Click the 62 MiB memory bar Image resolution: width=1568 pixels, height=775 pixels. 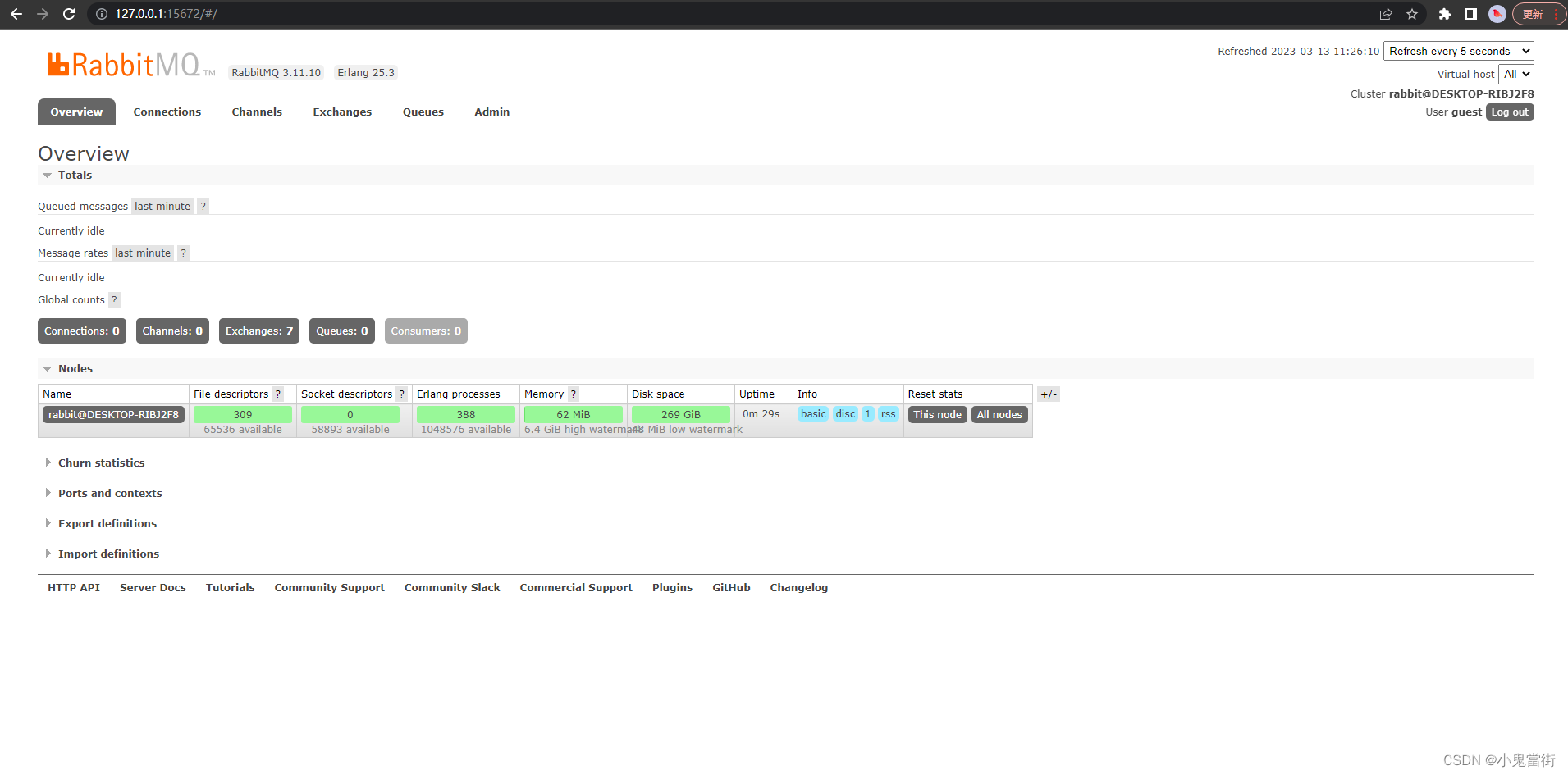coord(574,415)
